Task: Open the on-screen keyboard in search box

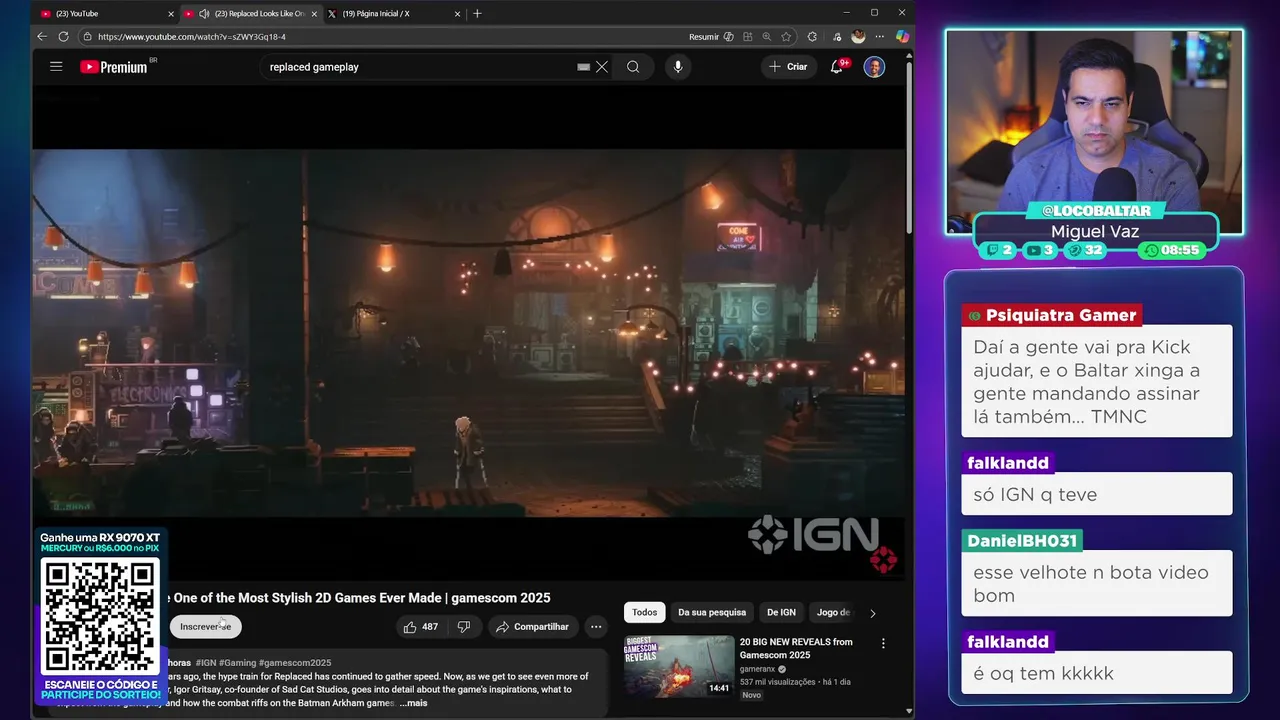Action: click(584, 67)
